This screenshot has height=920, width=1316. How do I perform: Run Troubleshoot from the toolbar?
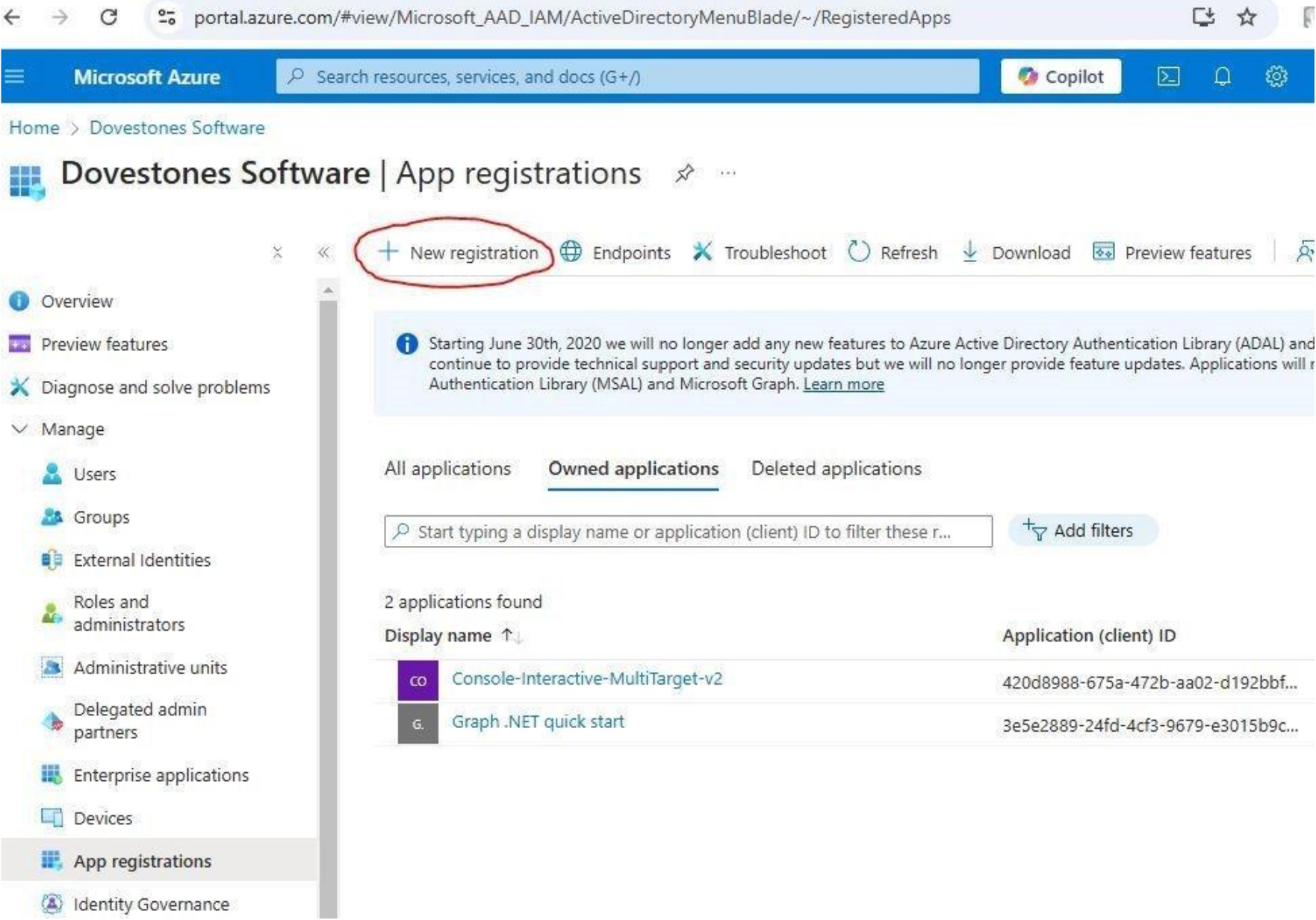click(x=762, y=252)
